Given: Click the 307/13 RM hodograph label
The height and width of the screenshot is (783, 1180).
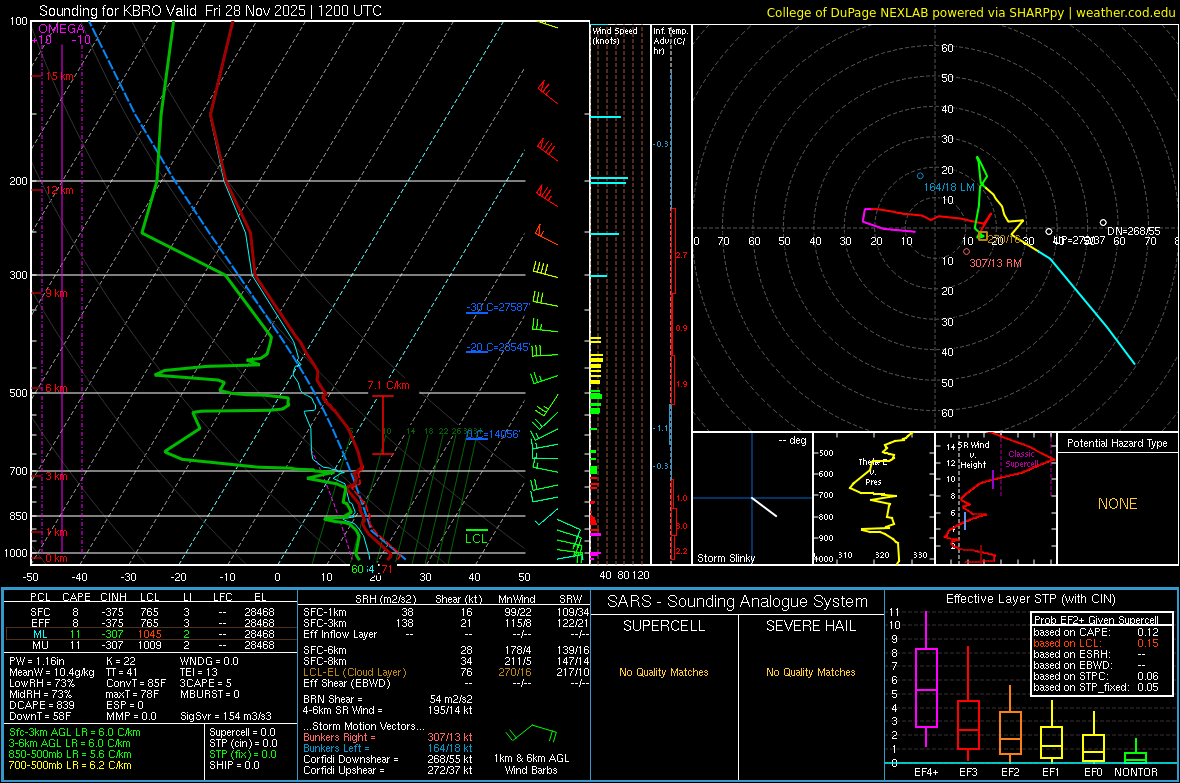Looking at the screenshot, I should tap(996, 263).
